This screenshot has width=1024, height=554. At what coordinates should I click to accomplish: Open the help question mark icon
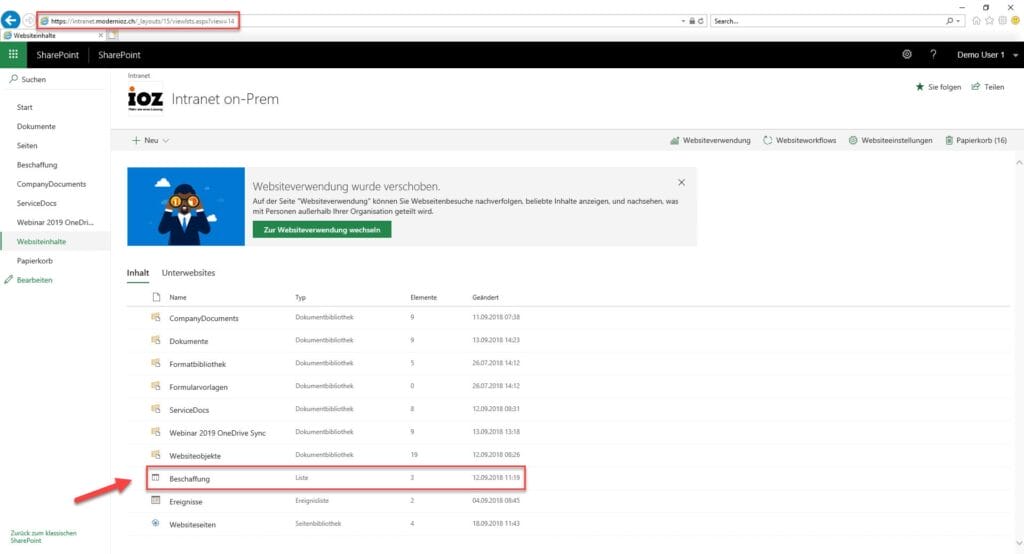[x=933, y=55]
